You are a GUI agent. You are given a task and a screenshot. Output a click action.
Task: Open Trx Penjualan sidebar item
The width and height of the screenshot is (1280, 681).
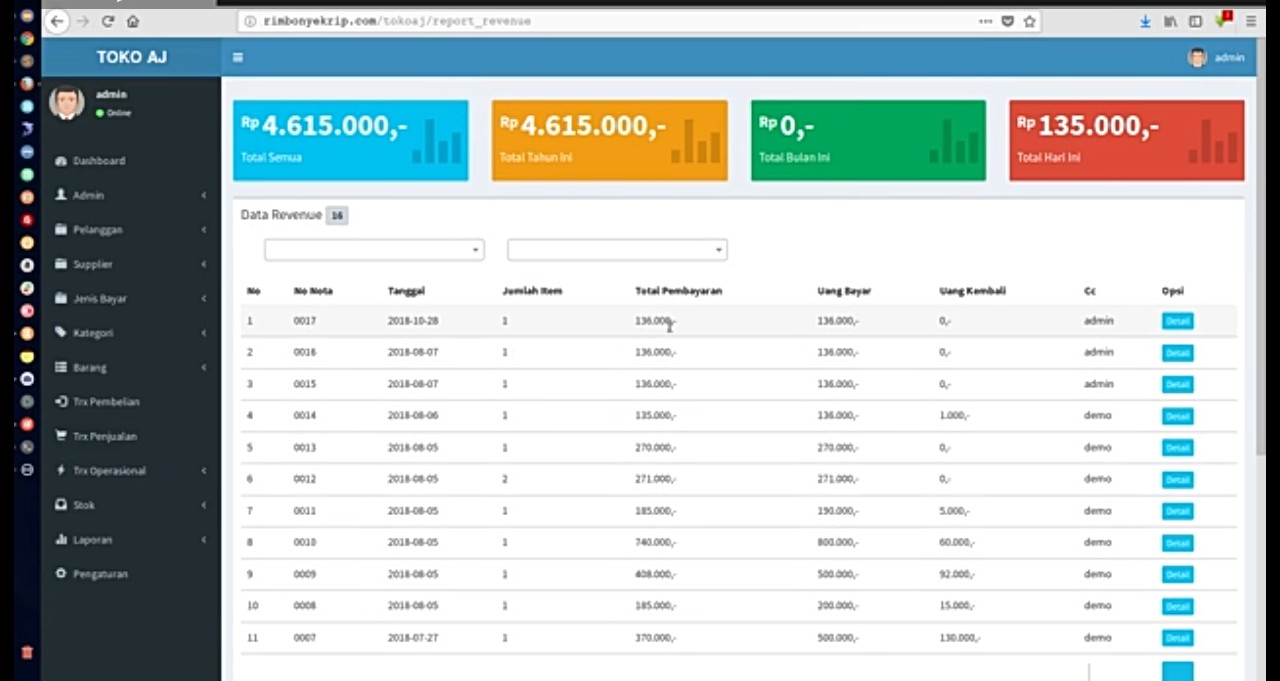click(104, 437)
